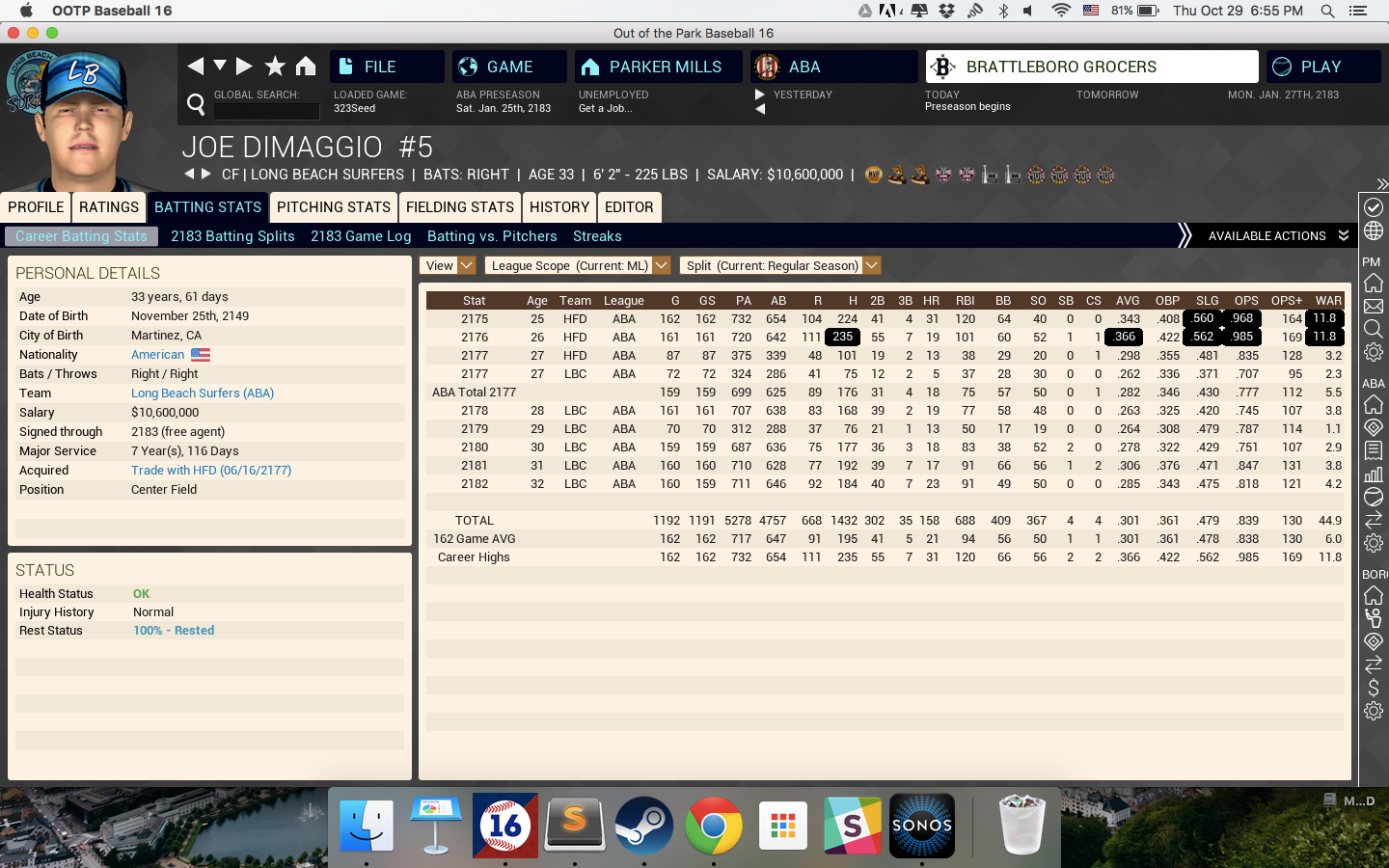Open the View dropdown above the stats table
Screen dimensions: 1389x868
coord(448,265)
